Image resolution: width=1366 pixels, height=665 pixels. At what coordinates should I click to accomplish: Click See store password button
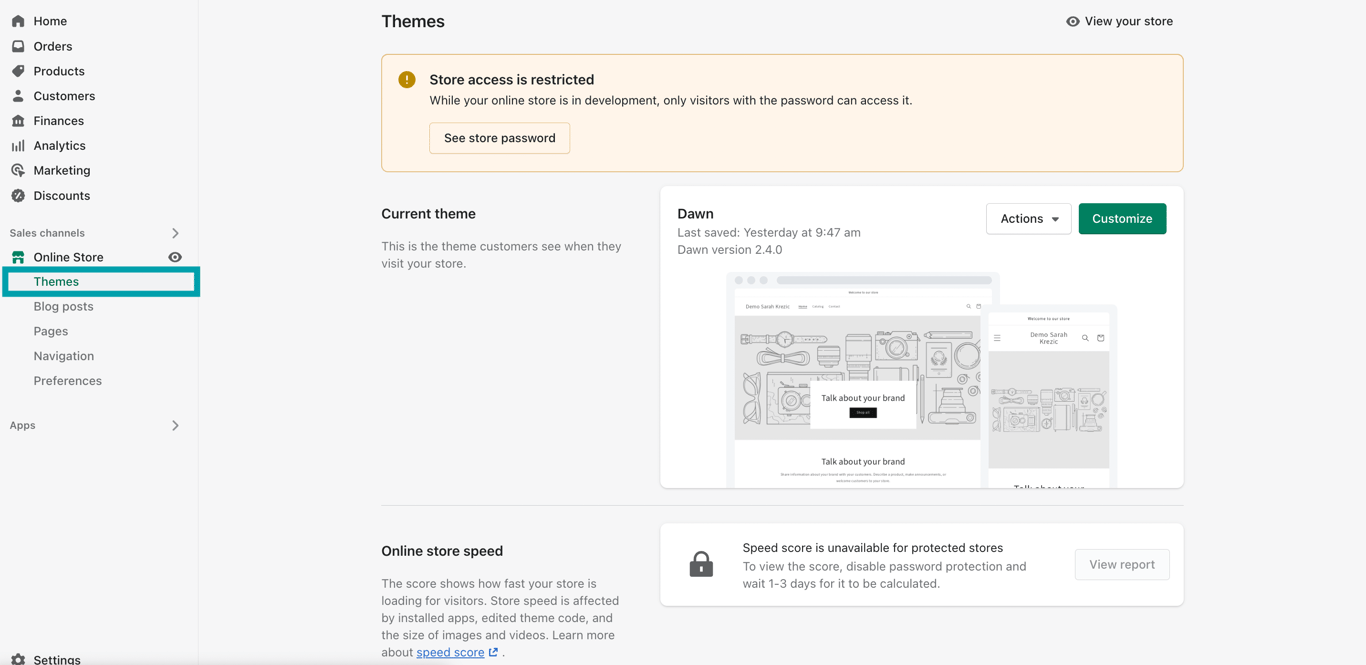(499, 138)
